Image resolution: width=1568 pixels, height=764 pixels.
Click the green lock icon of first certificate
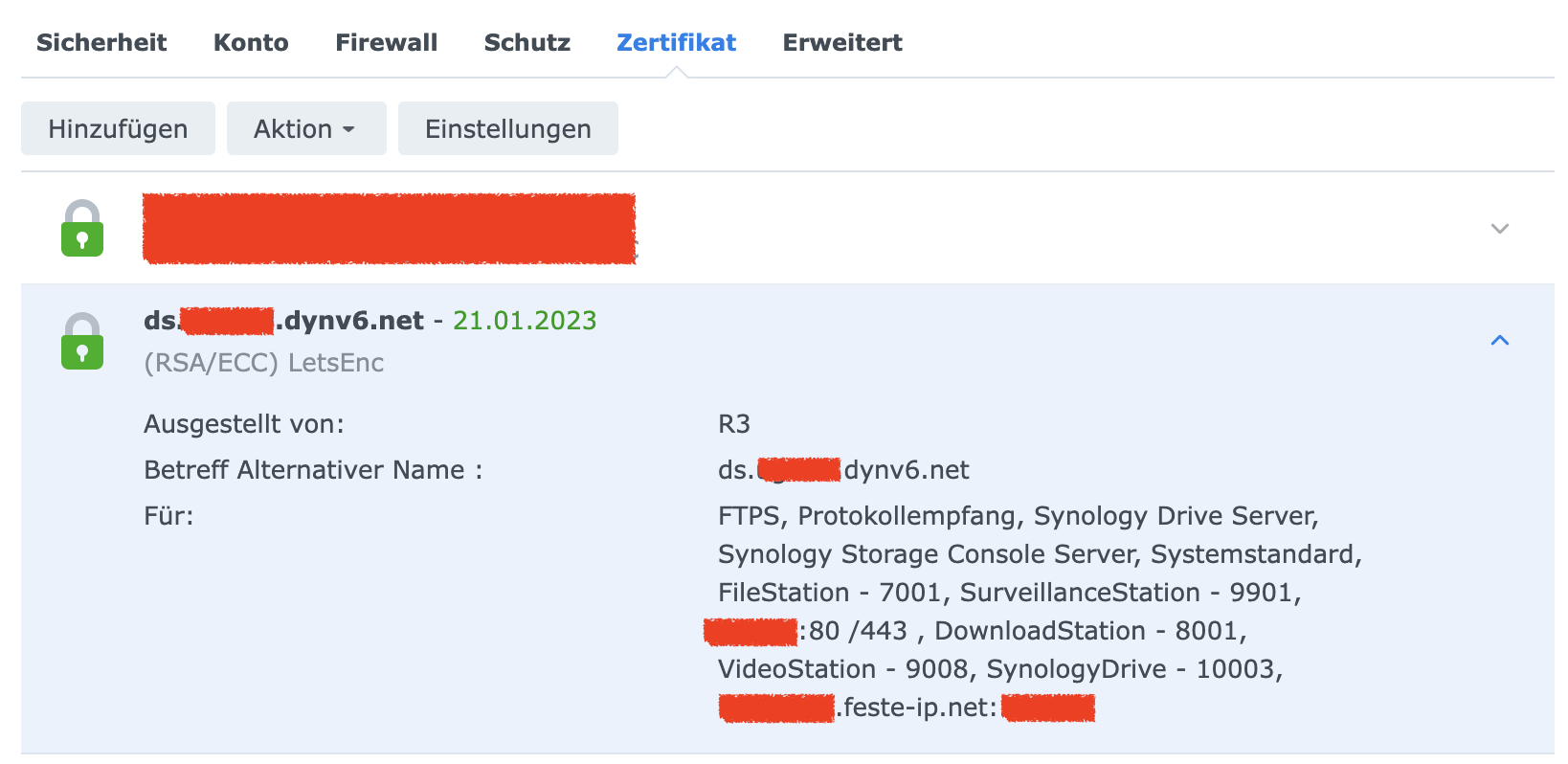pos(82,228)
